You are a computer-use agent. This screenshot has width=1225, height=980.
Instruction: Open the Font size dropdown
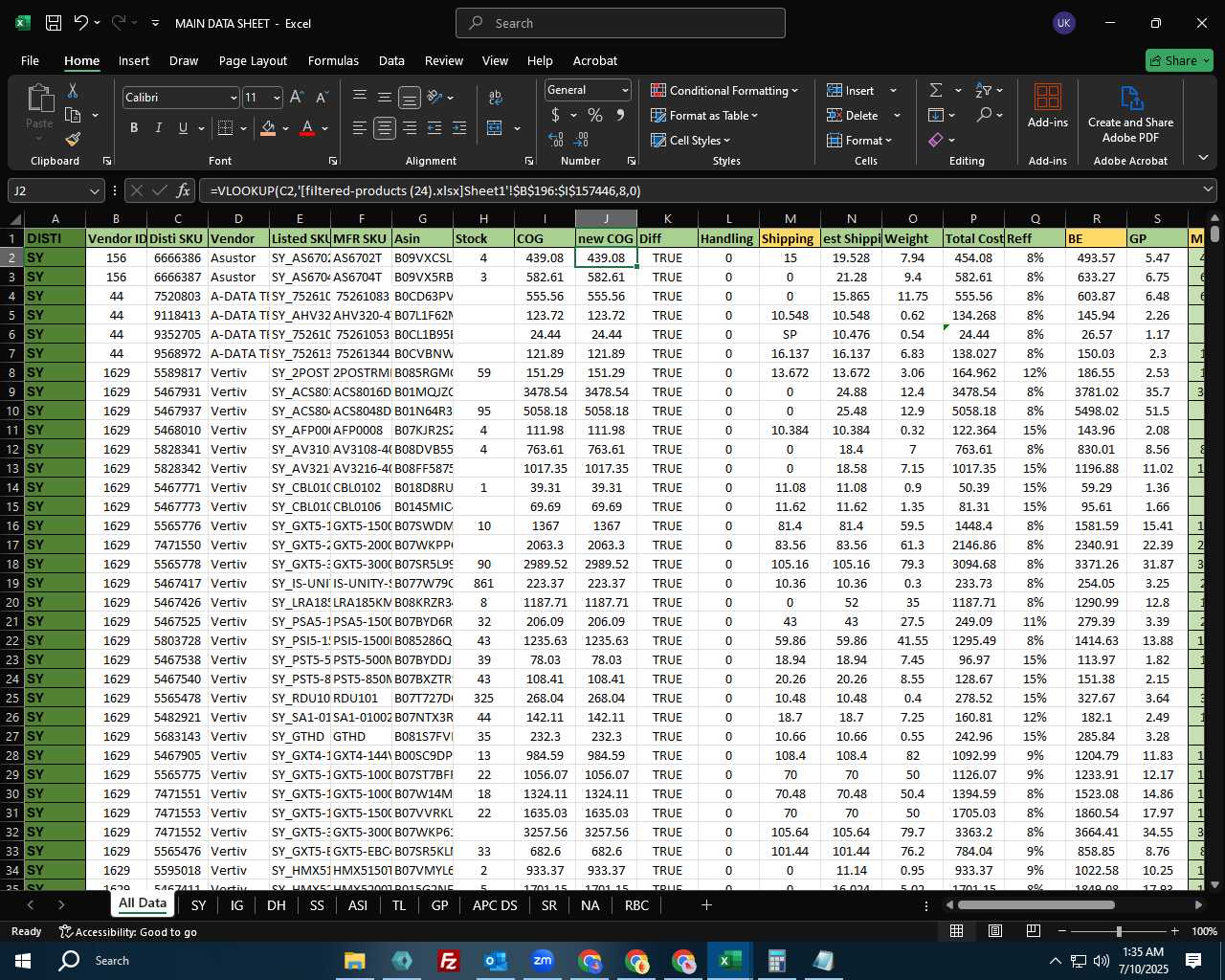pos(277,98)
